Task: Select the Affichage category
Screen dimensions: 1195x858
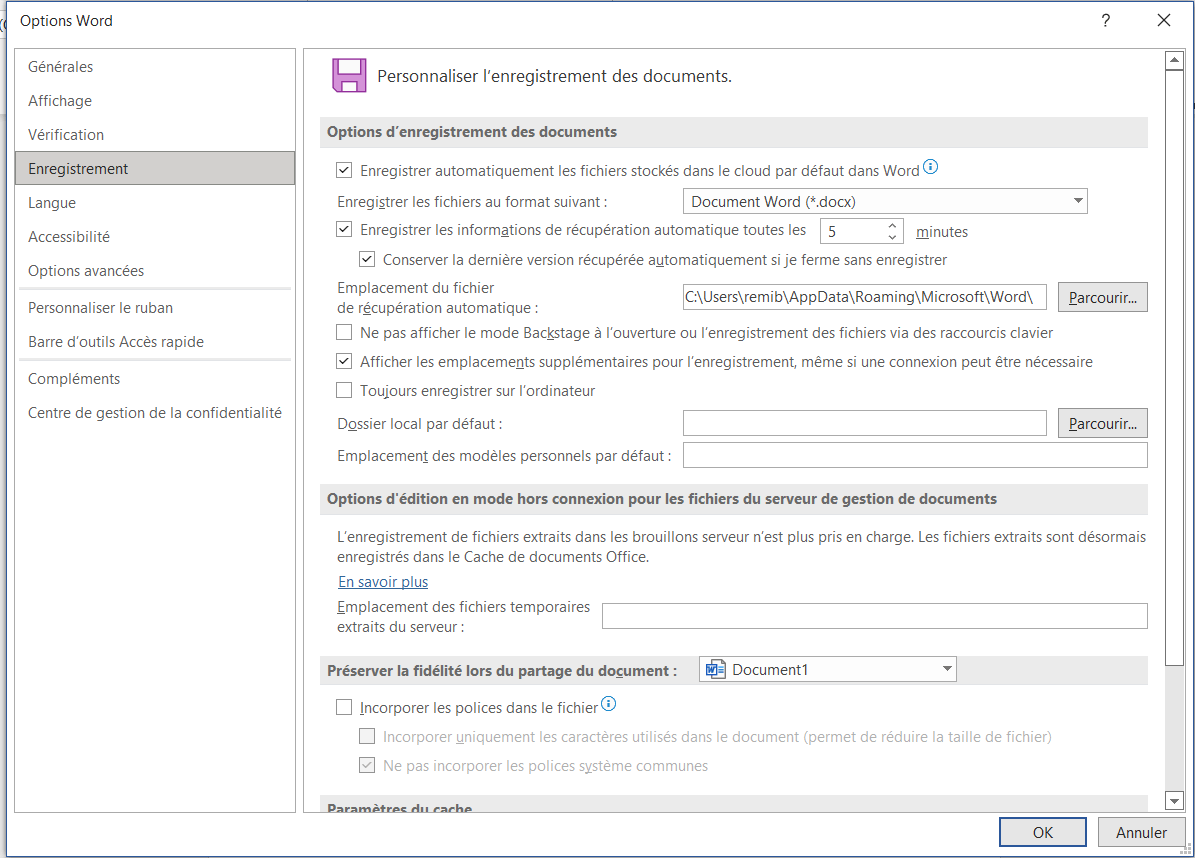Action: [155, 101]
